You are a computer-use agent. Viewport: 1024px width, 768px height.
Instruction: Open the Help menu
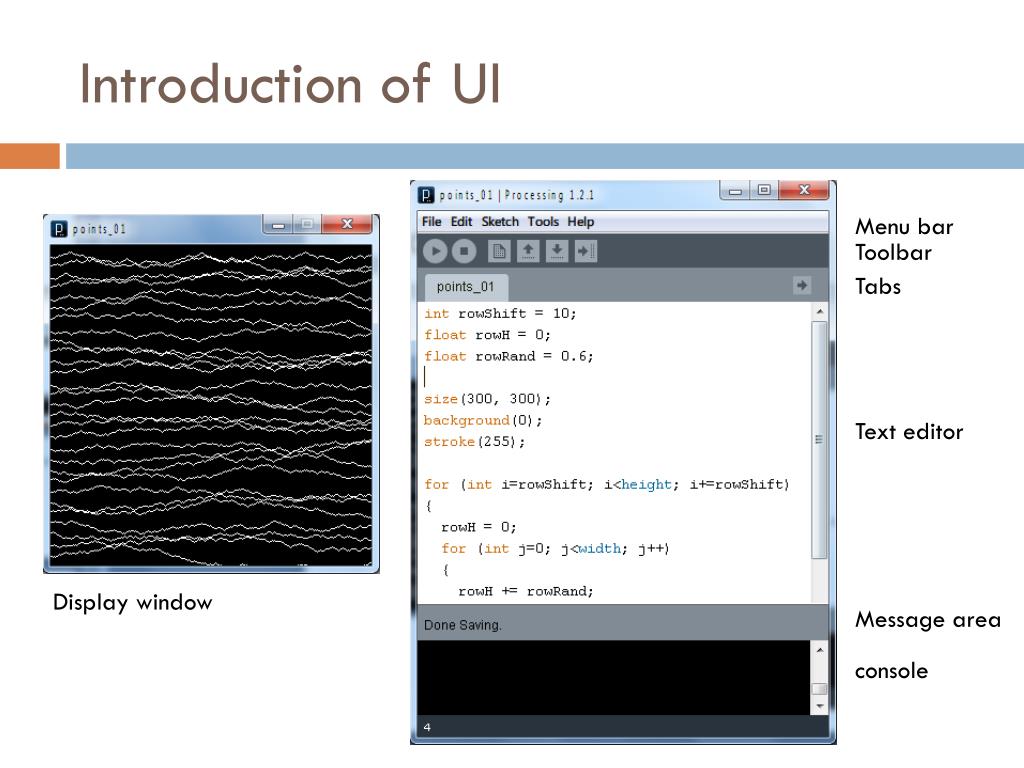click(581, 221)
